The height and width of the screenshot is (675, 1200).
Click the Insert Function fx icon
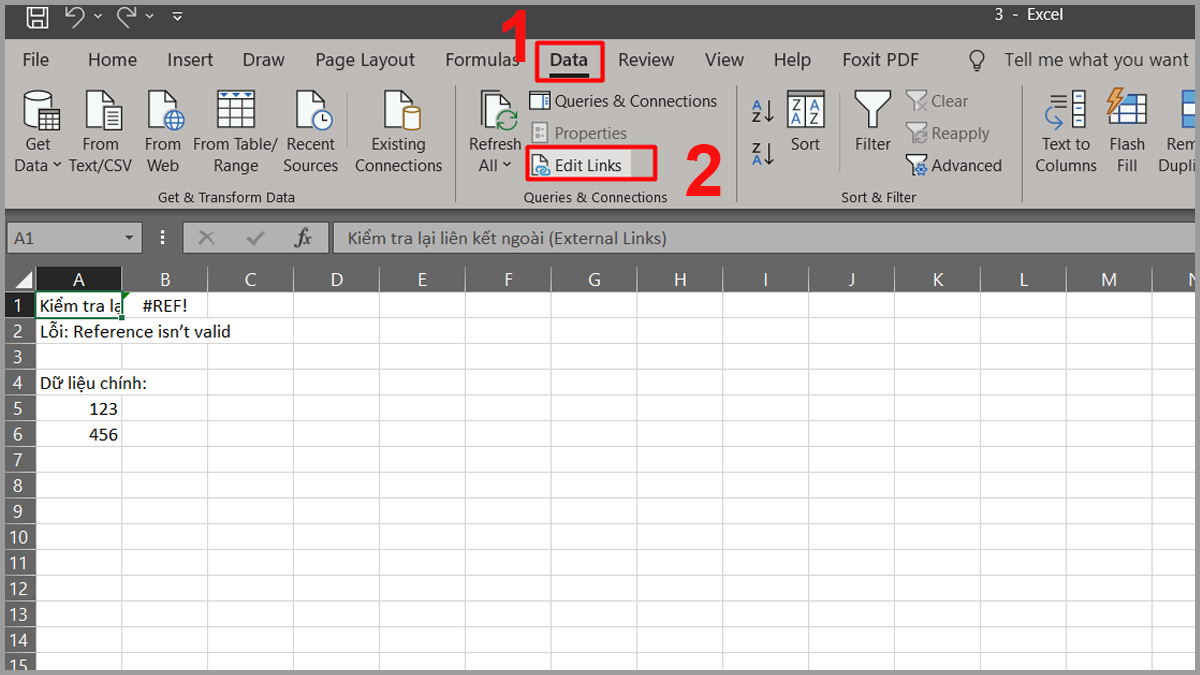click(303, 238)
